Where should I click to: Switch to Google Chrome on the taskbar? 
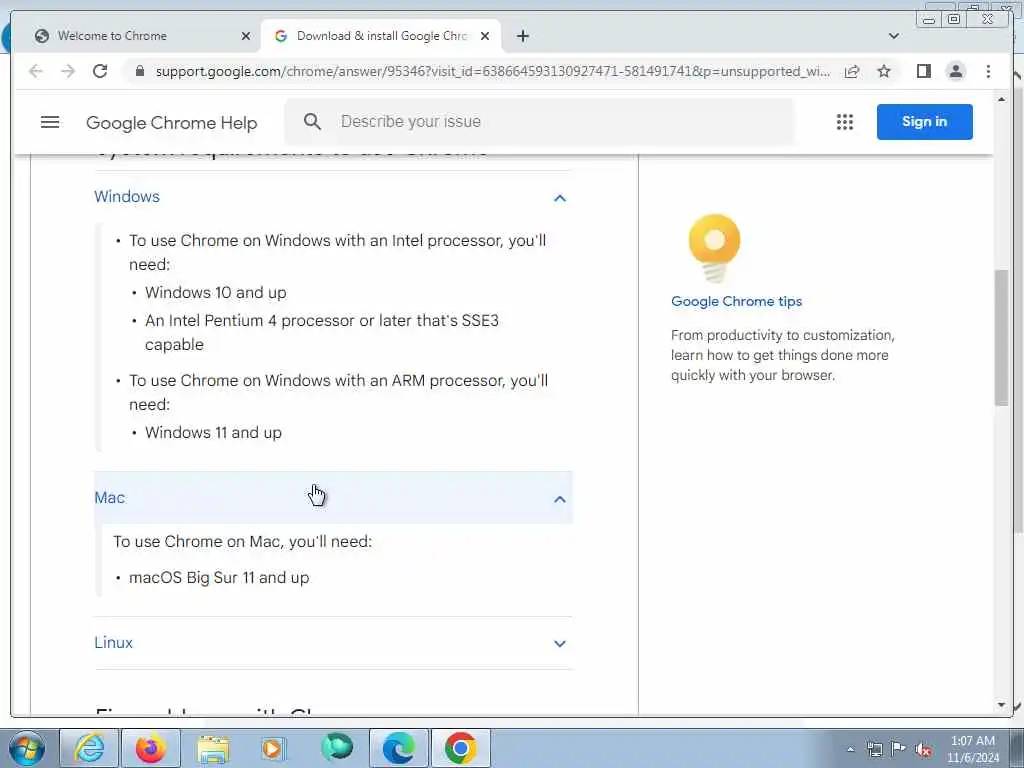[460, 748]
